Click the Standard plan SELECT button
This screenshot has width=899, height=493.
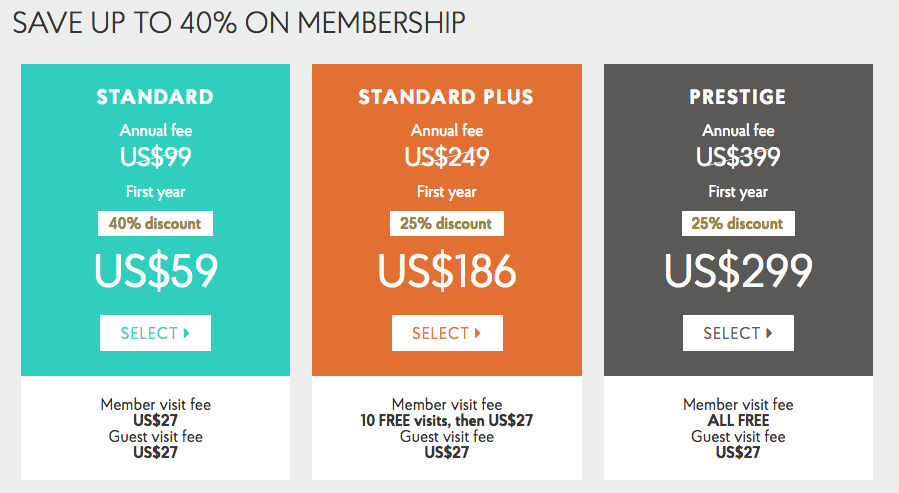(x=155, y=333)
